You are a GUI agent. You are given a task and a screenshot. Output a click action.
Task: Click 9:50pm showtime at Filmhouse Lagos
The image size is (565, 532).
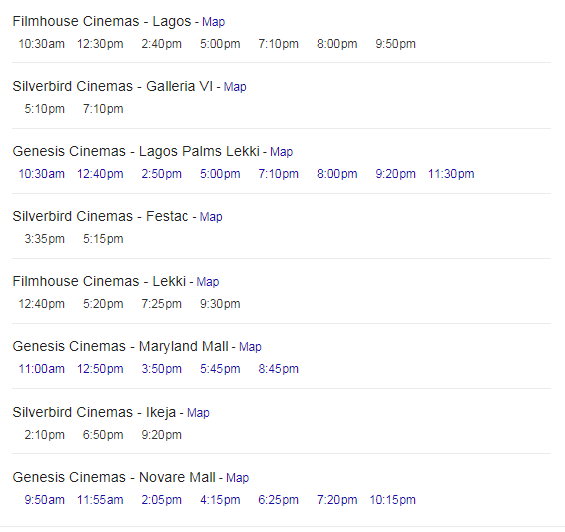point(395,44)
